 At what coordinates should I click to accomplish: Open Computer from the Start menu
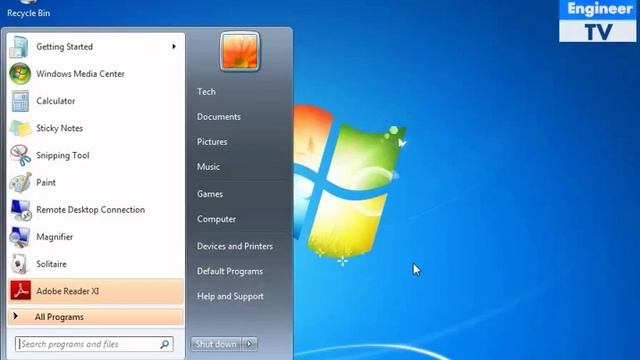[x=216, y=219]
